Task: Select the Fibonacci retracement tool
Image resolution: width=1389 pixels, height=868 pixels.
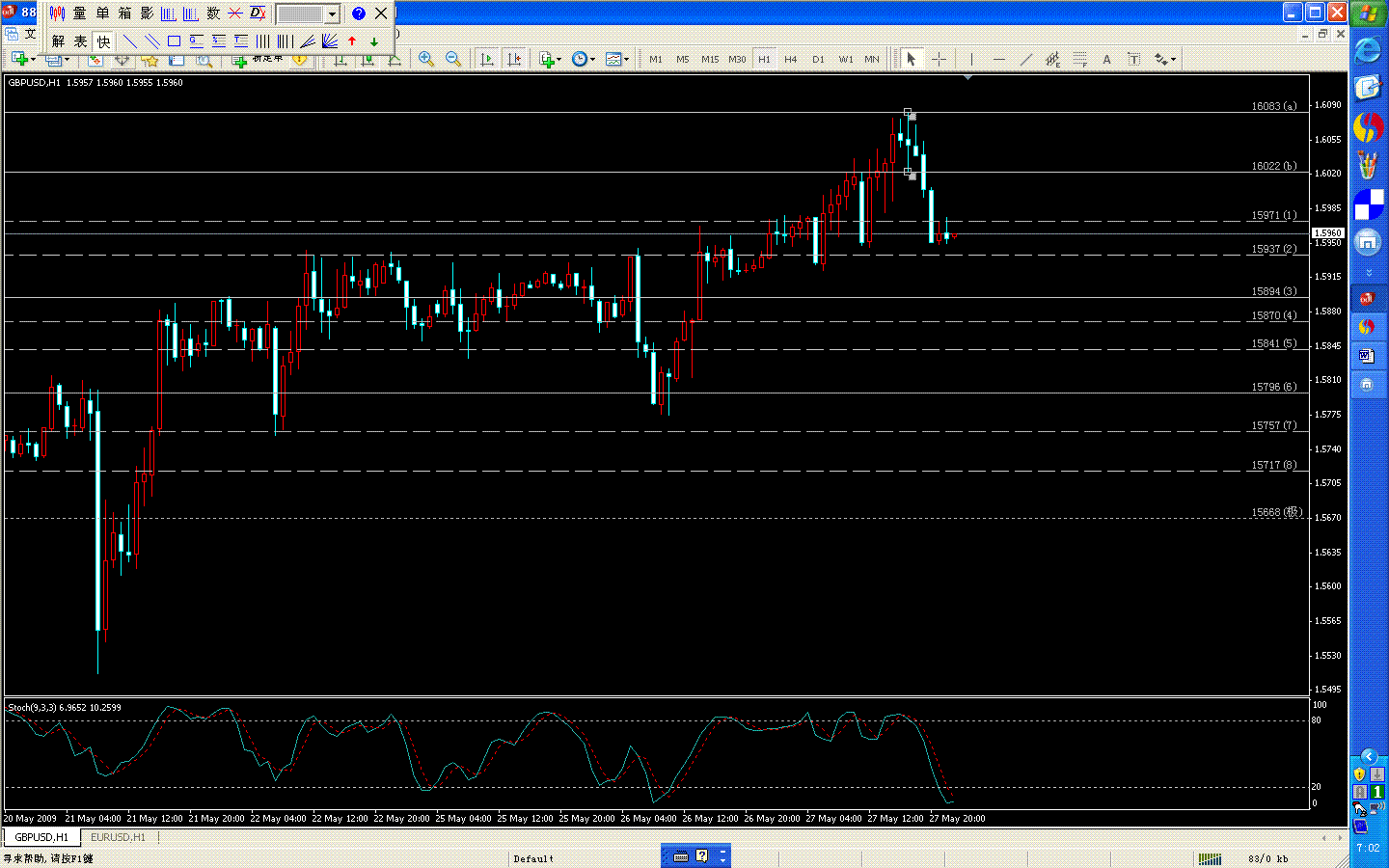Action: (1079, 59)
